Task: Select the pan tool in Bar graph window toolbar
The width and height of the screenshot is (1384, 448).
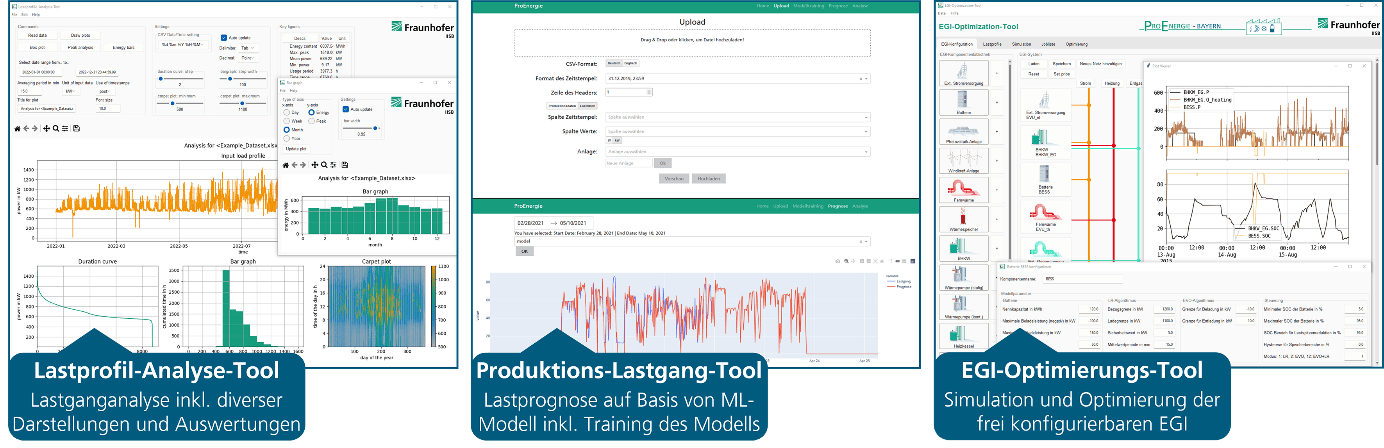Action: [314, 164]
